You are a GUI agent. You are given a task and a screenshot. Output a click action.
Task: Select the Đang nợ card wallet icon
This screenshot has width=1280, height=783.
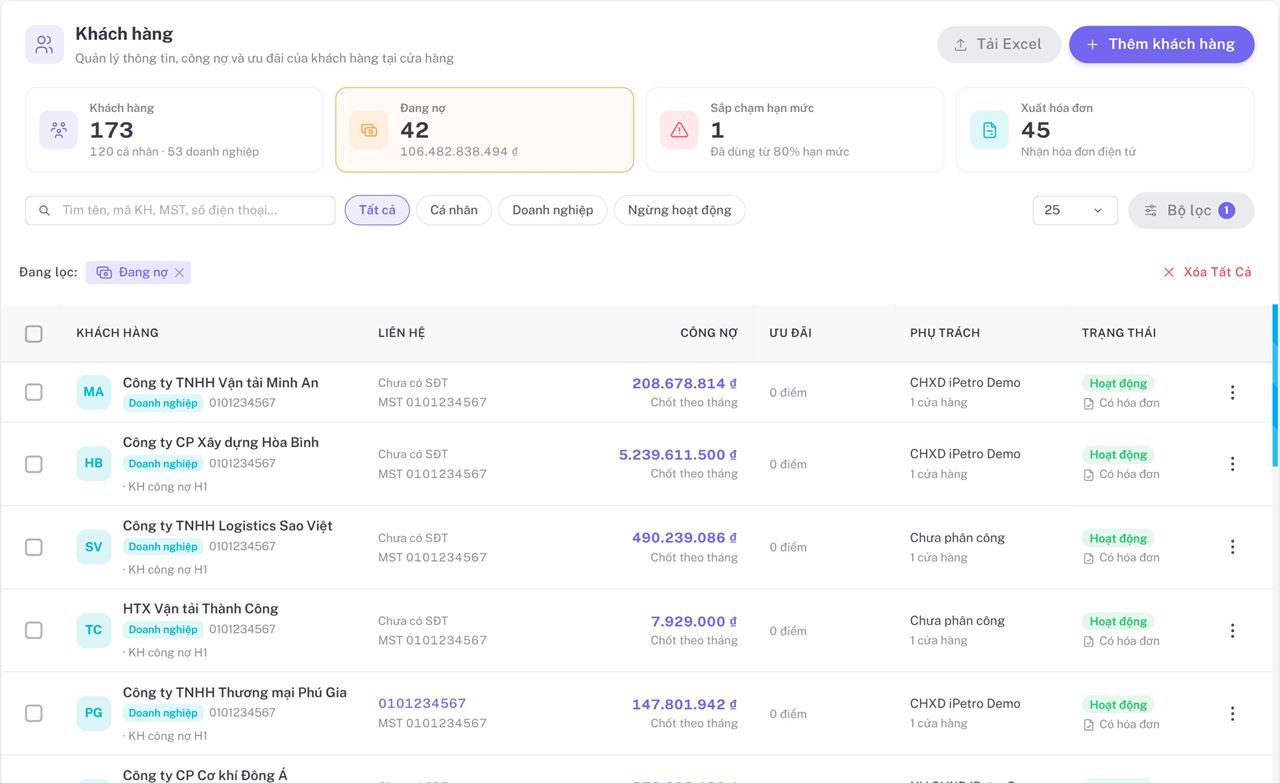point(369,130)
